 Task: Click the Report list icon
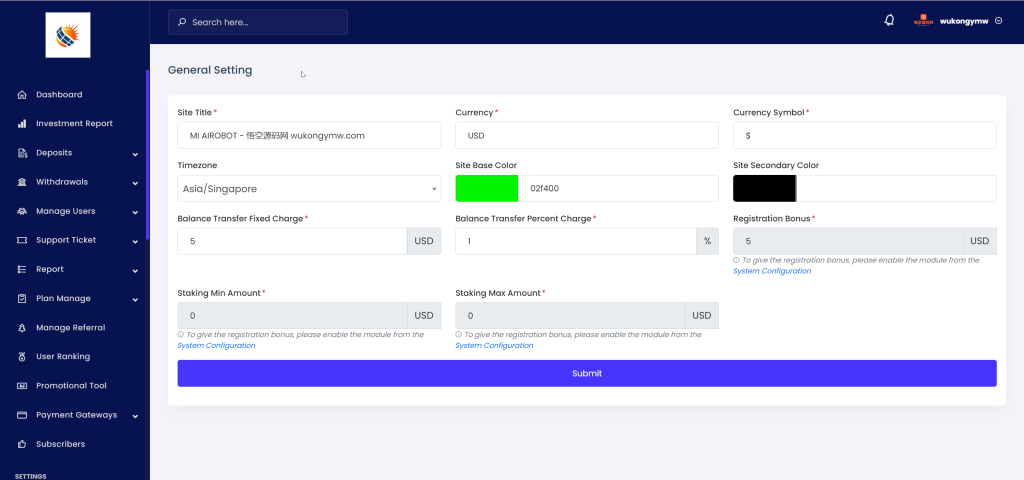pos(22,269)
